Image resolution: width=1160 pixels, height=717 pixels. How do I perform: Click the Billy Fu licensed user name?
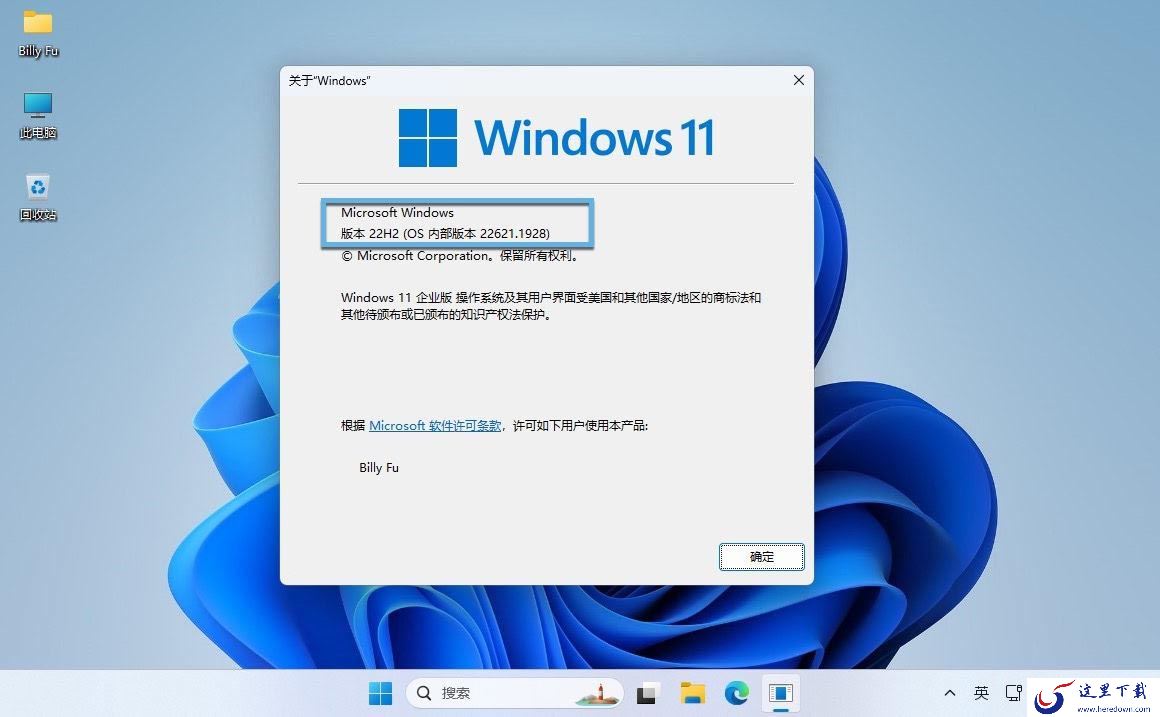pos(379,468)
